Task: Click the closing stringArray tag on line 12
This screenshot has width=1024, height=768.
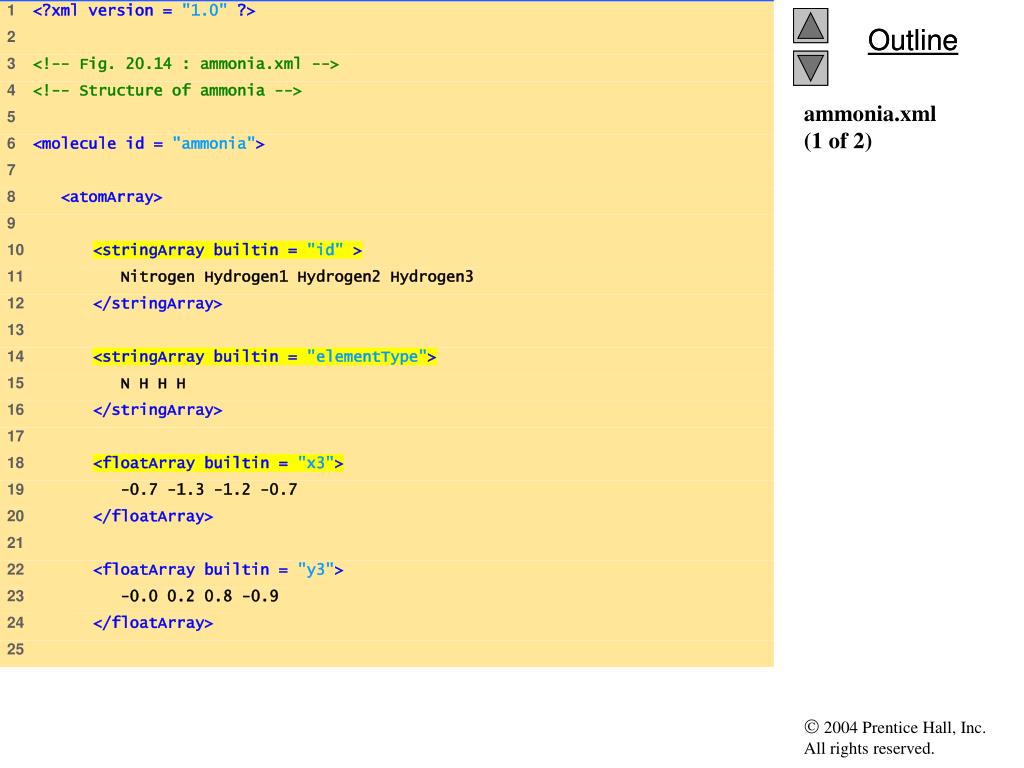Action: coord(157,304)
